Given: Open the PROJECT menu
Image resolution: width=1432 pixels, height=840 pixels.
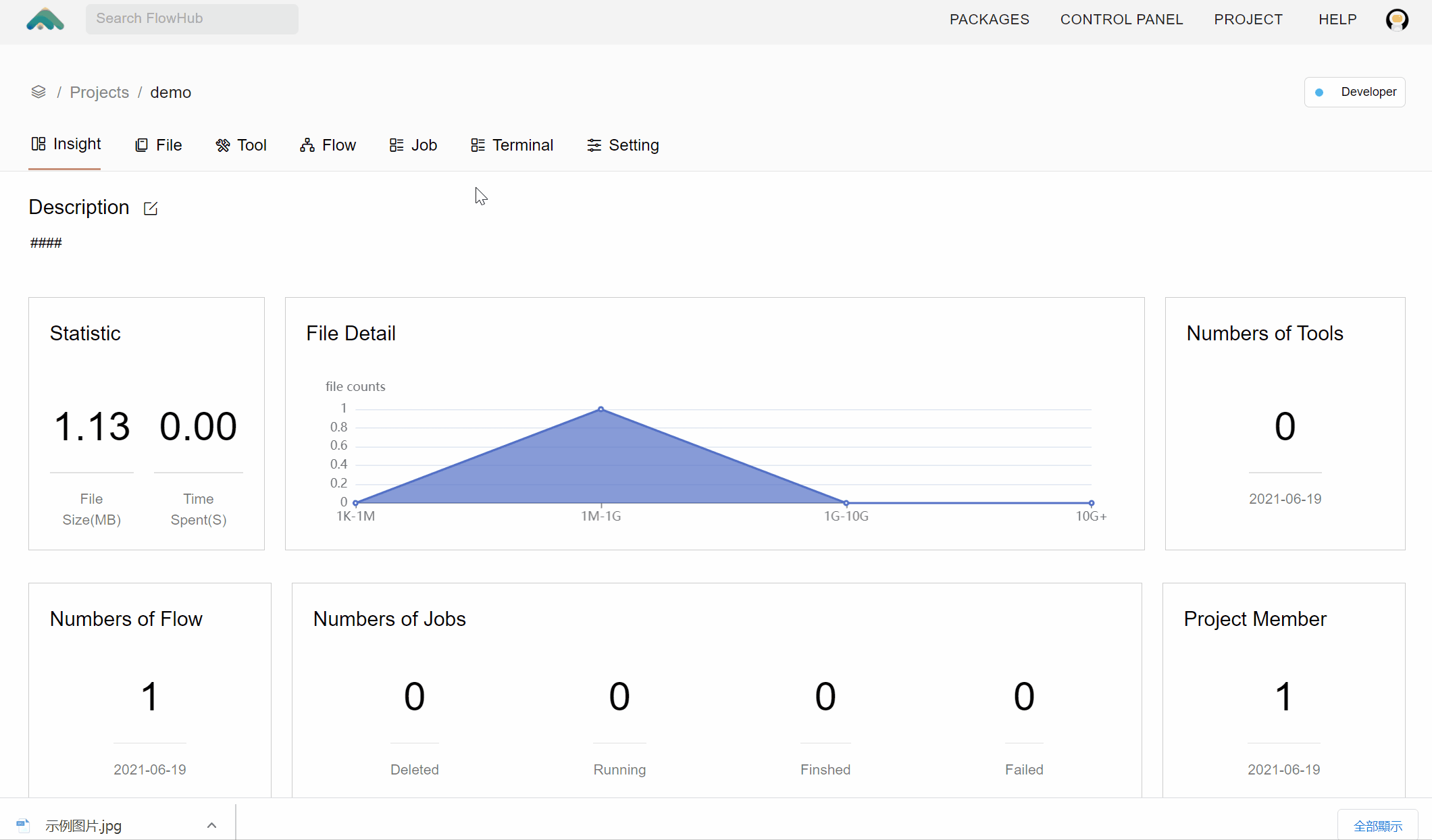Looking at the screenshot, I should (x=1248, y=20).
